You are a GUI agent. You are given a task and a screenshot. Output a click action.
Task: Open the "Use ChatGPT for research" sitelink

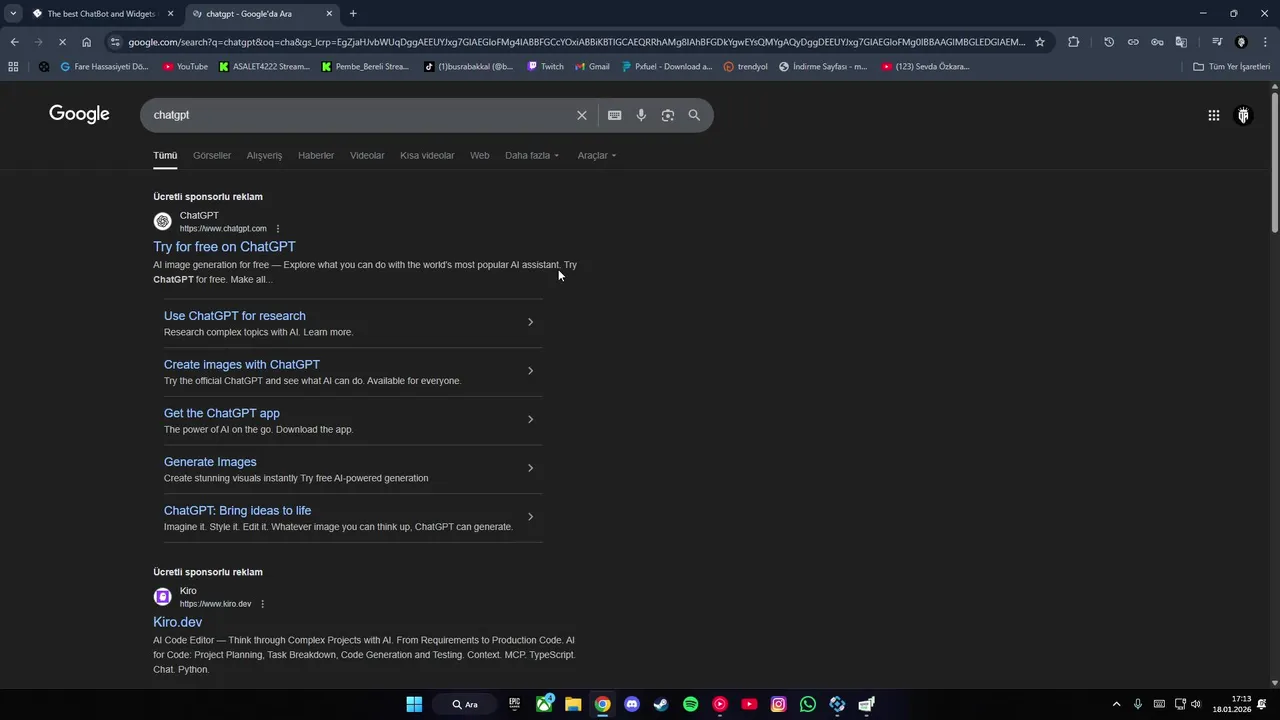tap(235, 316)
